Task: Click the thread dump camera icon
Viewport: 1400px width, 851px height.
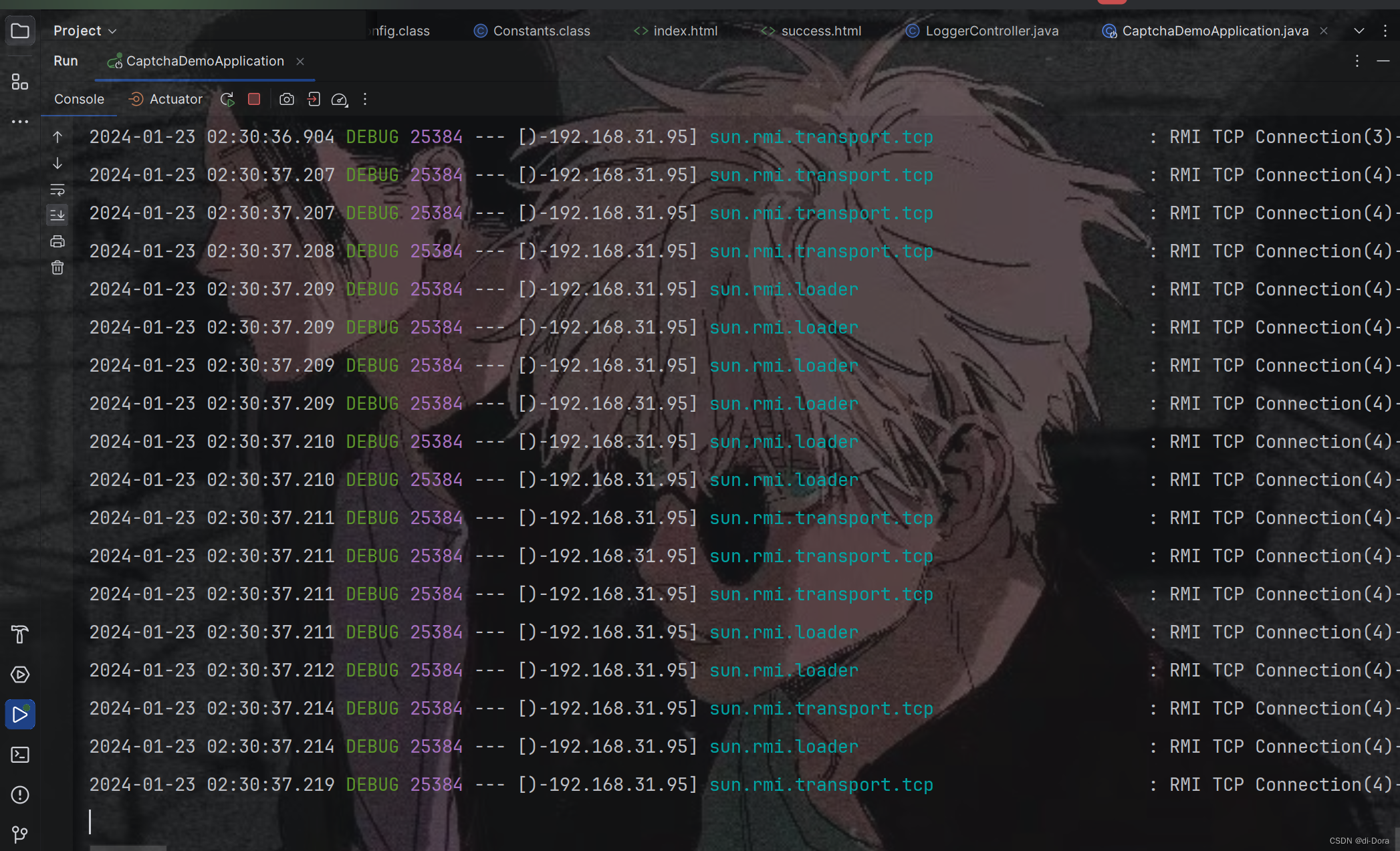Action: 287,100
